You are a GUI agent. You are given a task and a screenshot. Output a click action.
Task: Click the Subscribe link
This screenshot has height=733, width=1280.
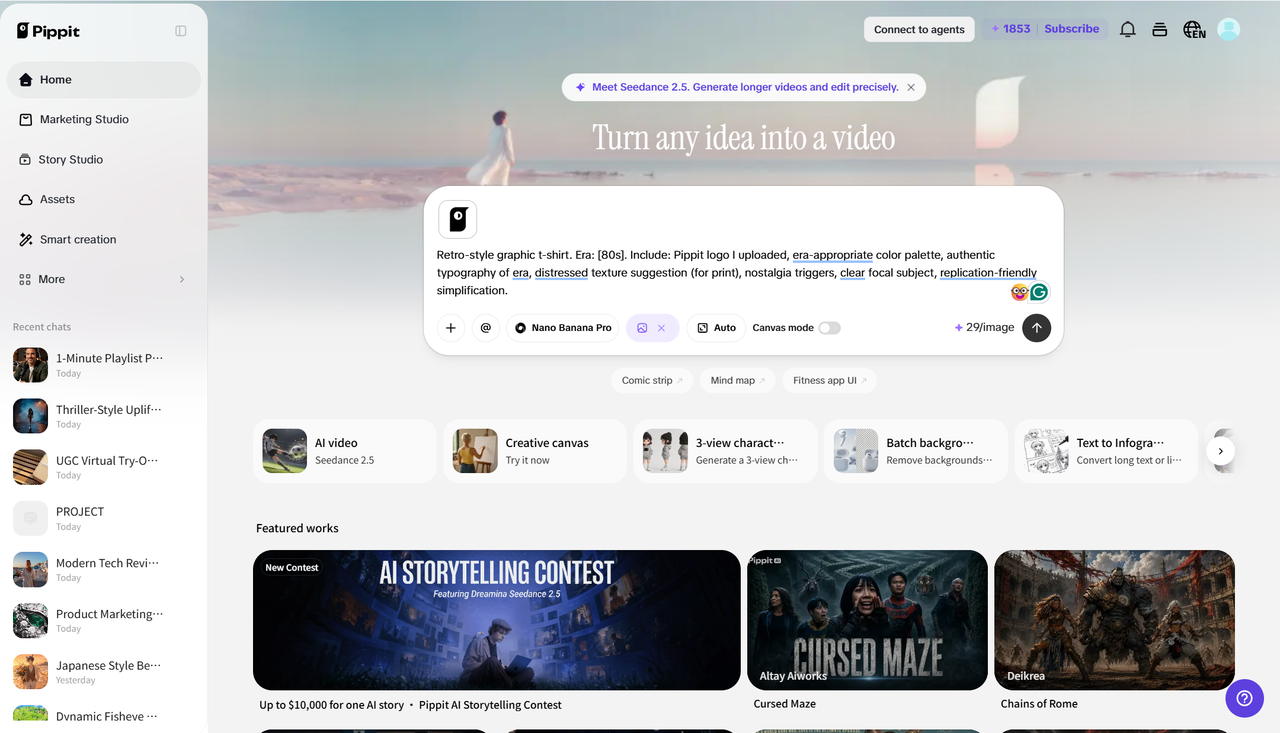pos(1072,29)
